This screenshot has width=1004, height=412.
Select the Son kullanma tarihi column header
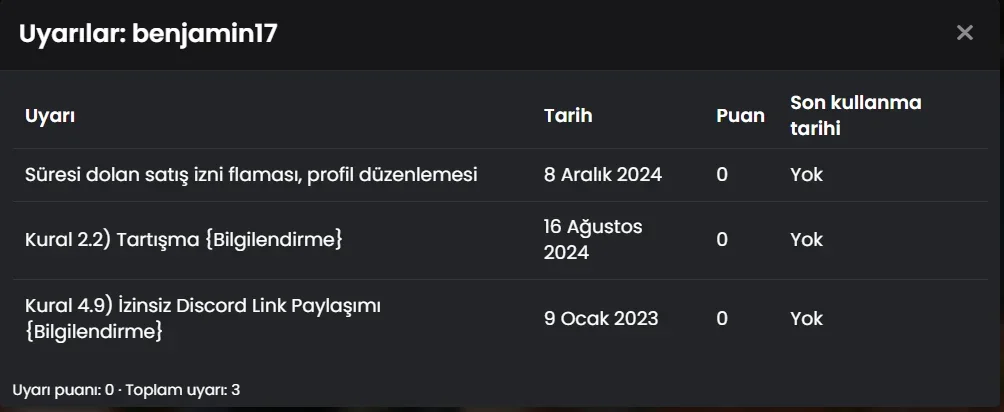[855, 115]
